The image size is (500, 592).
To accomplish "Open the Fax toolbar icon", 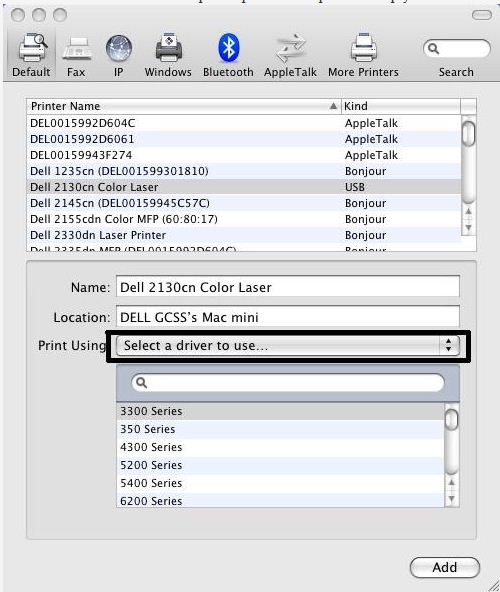I will (x=76, y=54).
